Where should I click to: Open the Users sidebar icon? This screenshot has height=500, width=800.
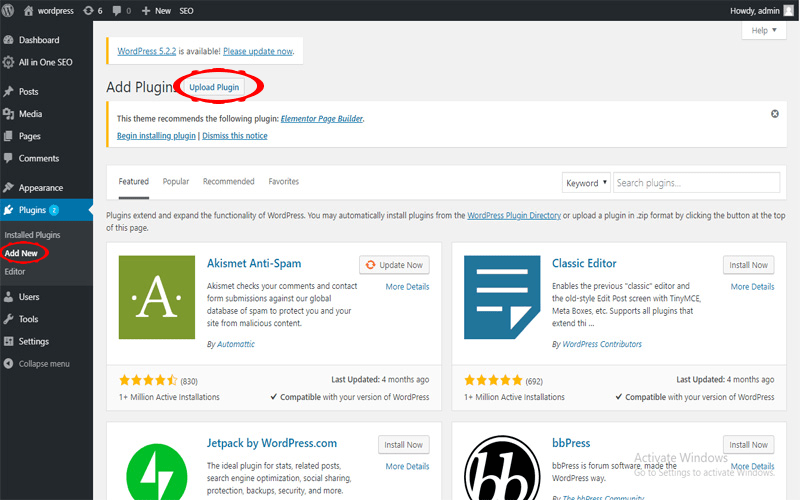[8, 297]
